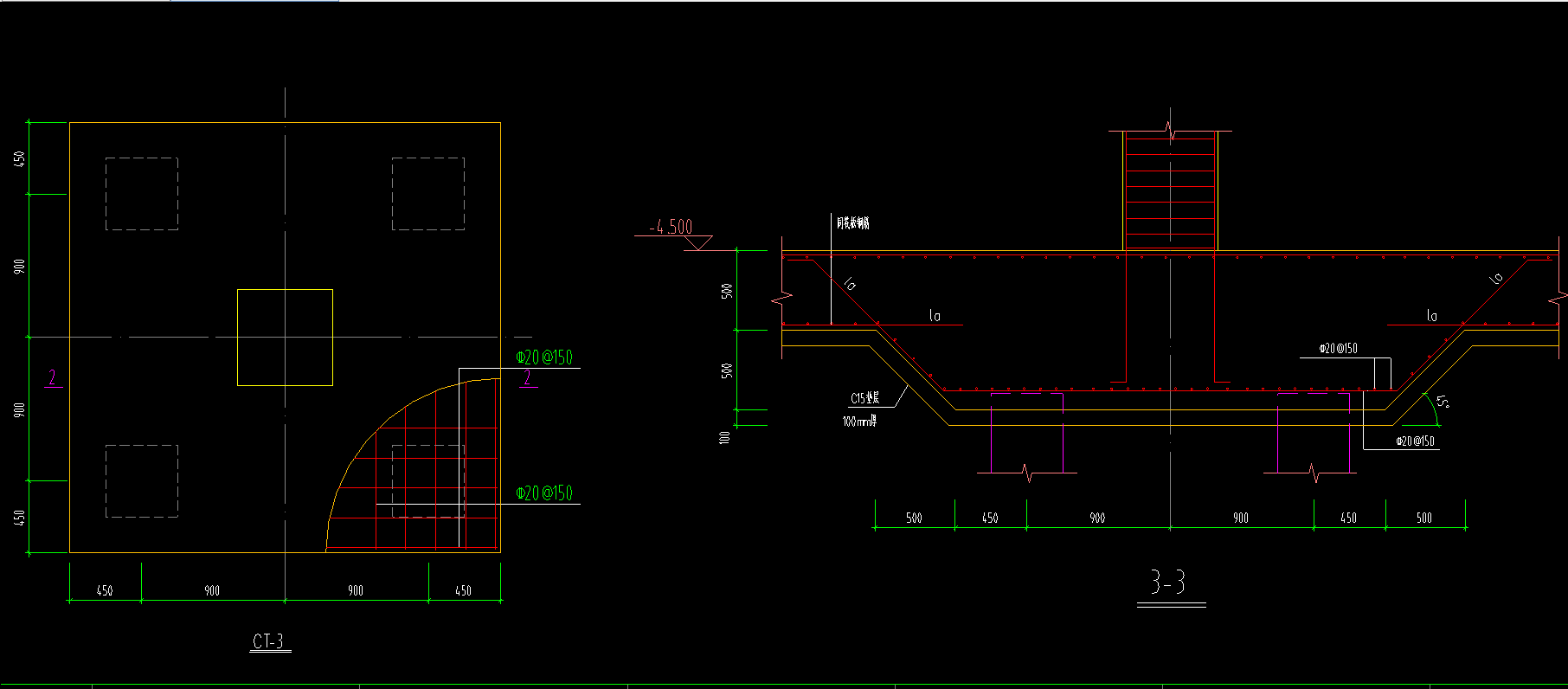
Task: Select the yellow column square at CT-3 center
Action: (x=285, y=338)
